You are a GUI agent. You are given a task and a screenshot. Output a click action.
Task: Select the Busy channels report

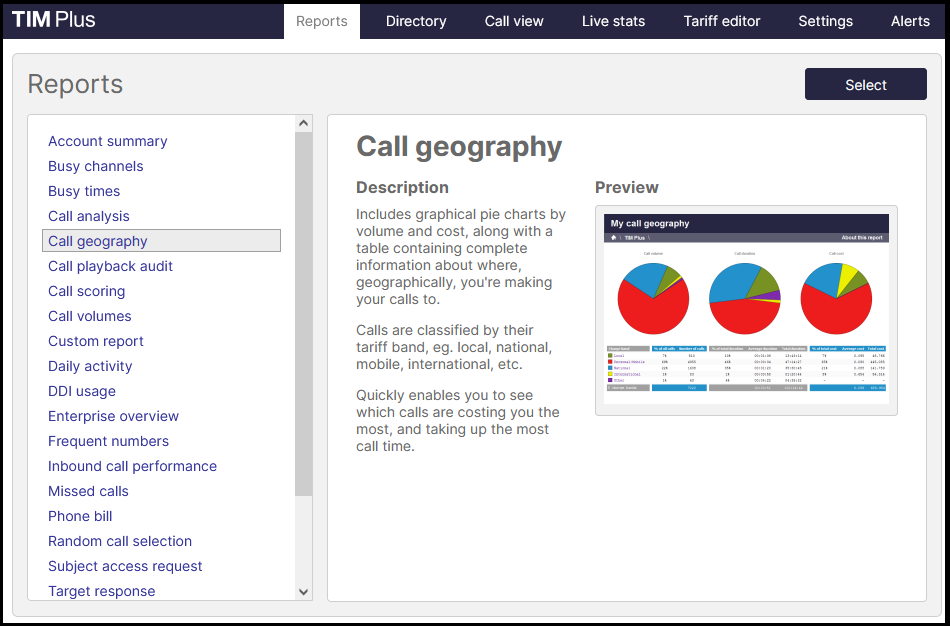[x=95, y=166]
